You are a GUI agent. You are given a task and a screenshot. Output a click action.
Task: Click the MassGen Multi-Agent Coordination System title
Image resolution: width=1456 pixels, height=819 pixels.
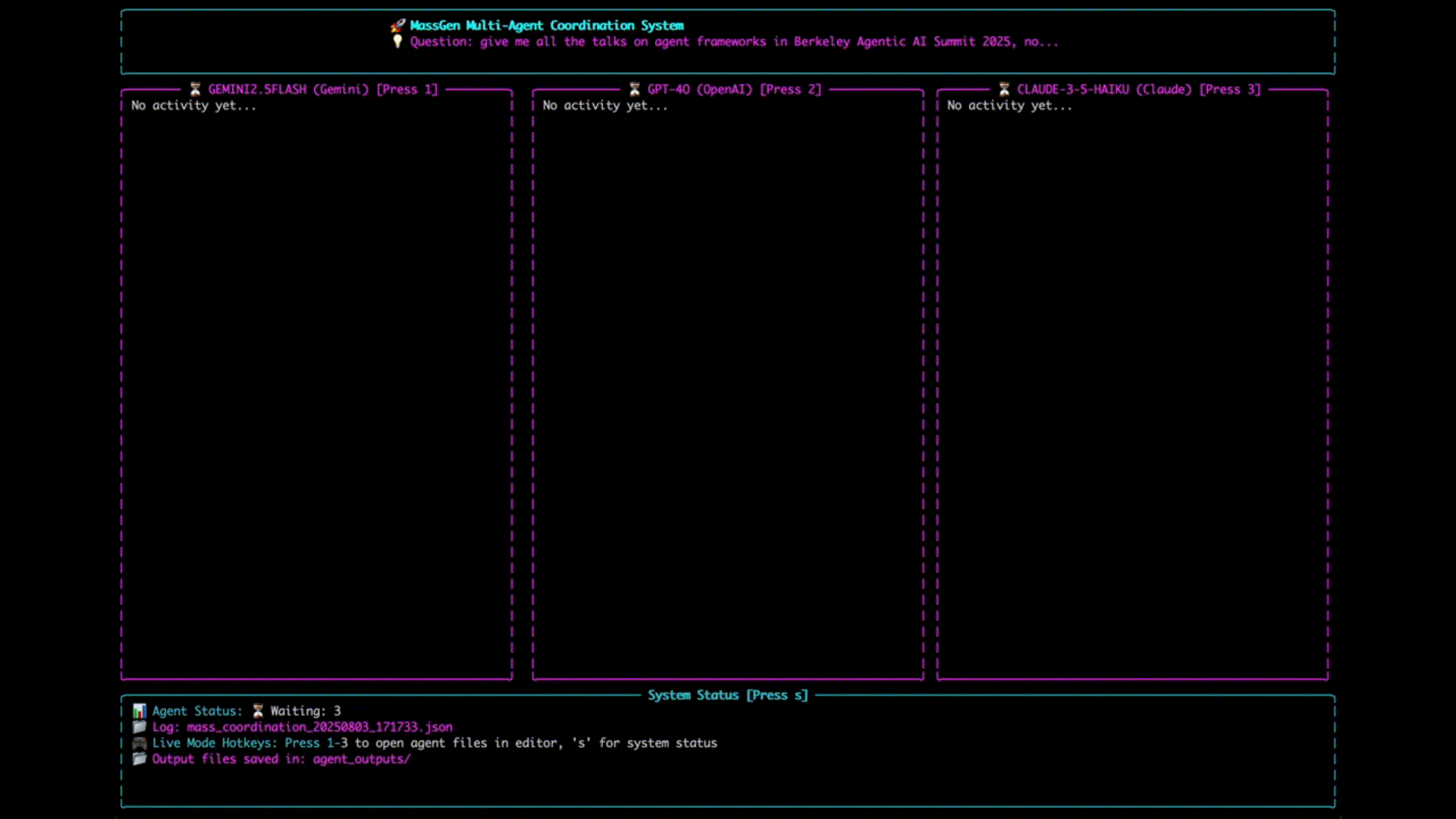pyautogui.click(x=546, y=26)
